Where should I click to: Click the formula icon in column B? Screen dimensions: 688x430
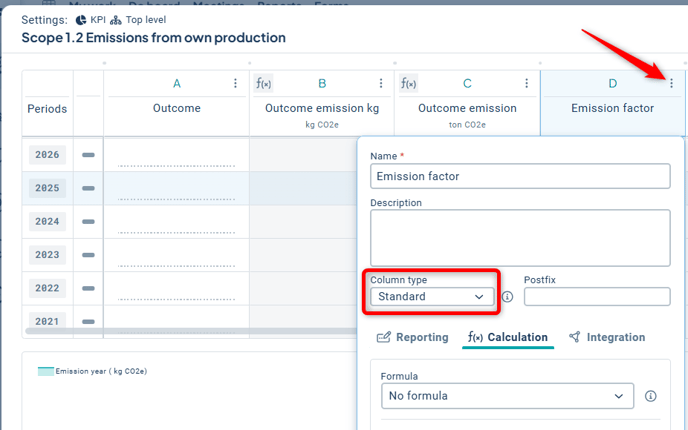point(264,84)
